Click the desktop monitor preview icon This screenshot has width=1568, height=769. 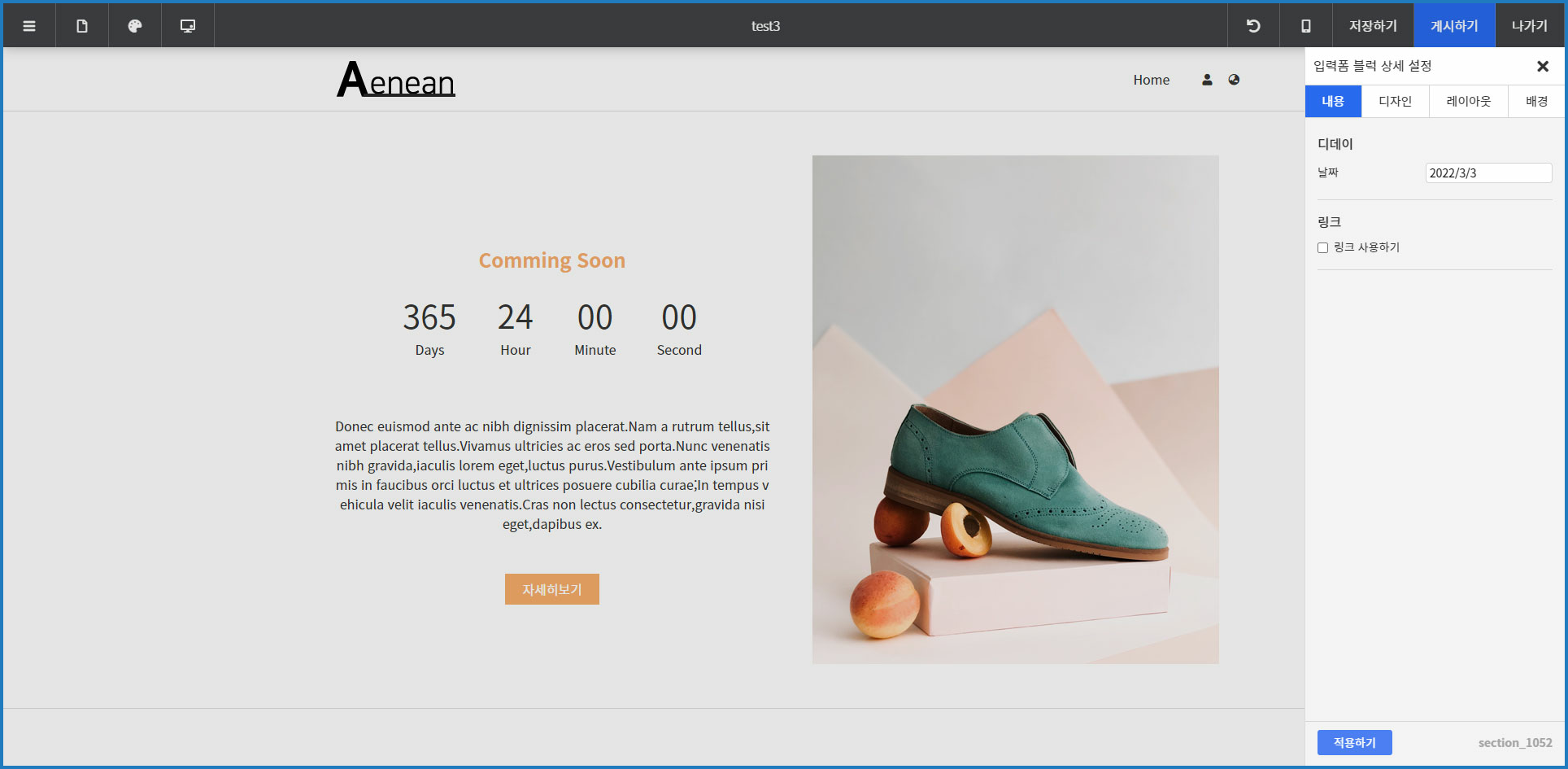[x=188, y=26]
